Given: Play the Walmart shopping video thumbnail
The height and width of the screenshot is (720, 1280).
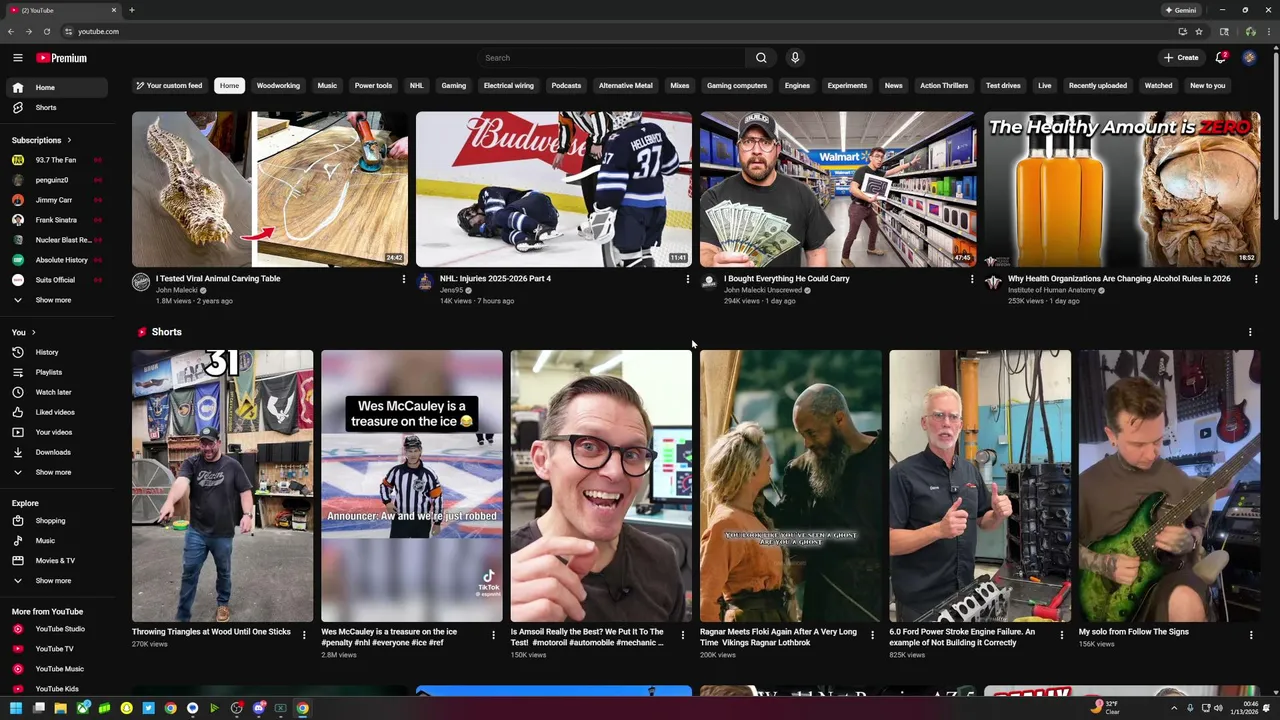Looking at the screenshot, I should [x=838, y=189].
